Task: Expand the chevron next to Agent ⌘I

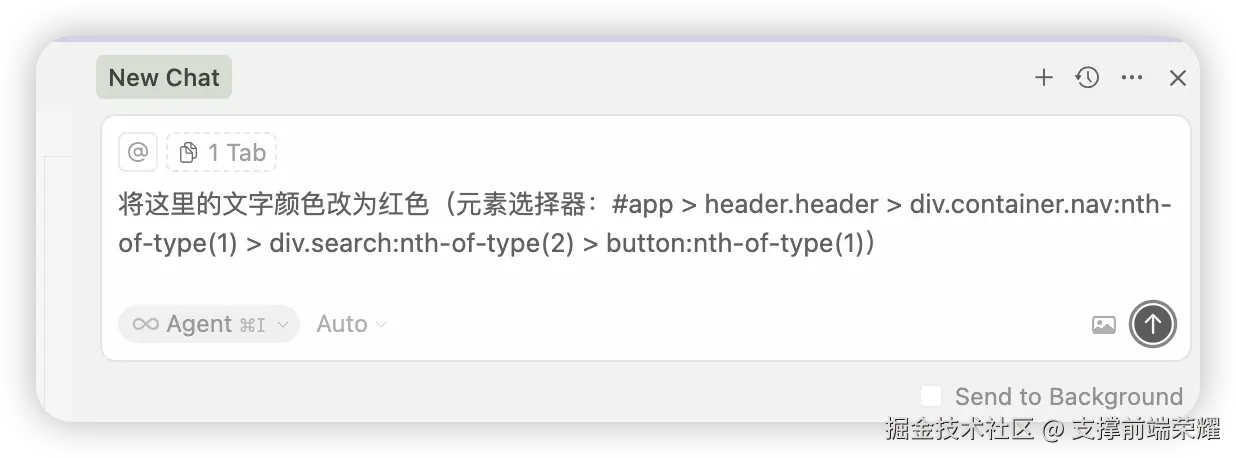Action: click(x=282, y=324)
